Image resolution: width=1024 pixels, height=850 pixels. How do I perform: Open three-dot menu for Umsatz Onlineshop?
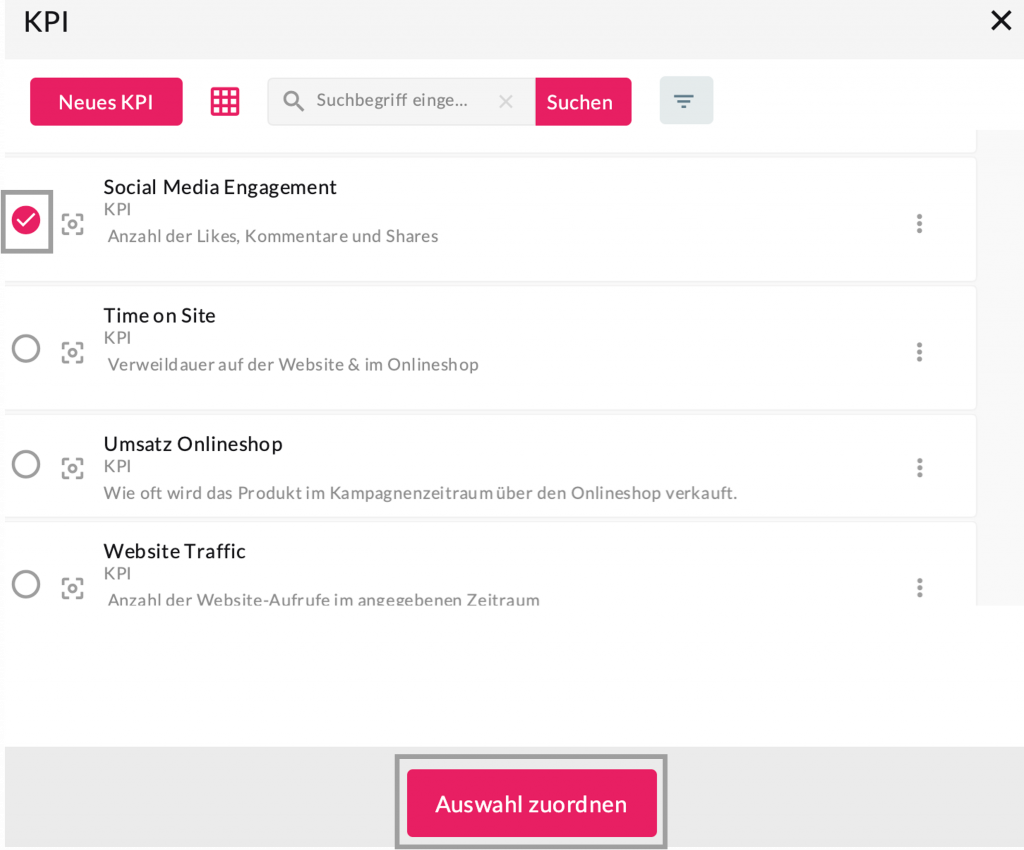pos(919,468)
